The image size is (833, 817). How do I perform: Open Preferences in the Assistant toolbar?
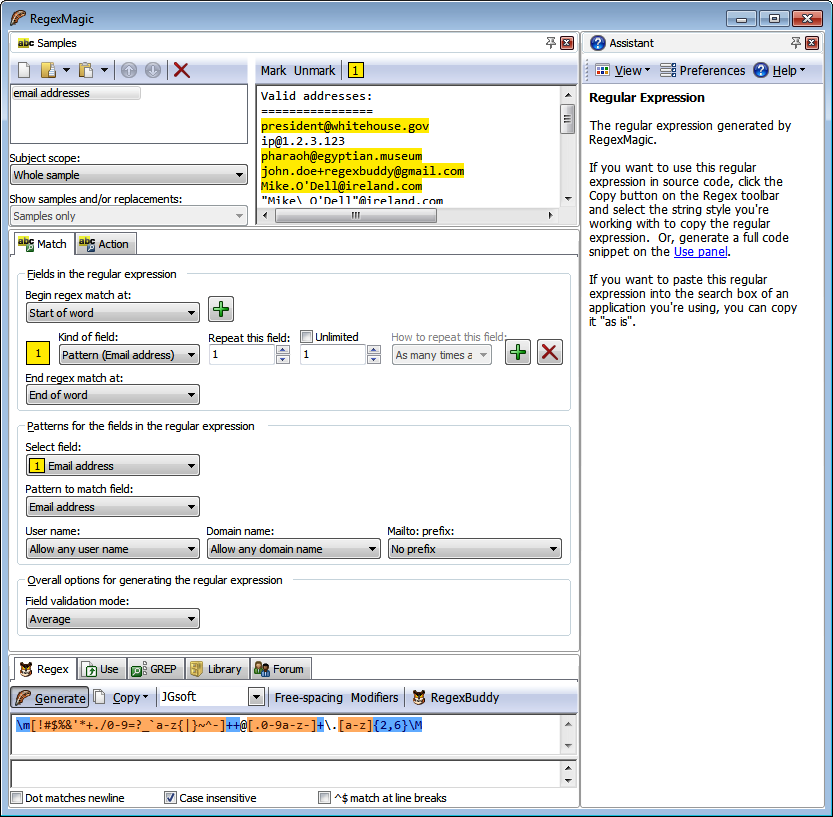[702, 71]
